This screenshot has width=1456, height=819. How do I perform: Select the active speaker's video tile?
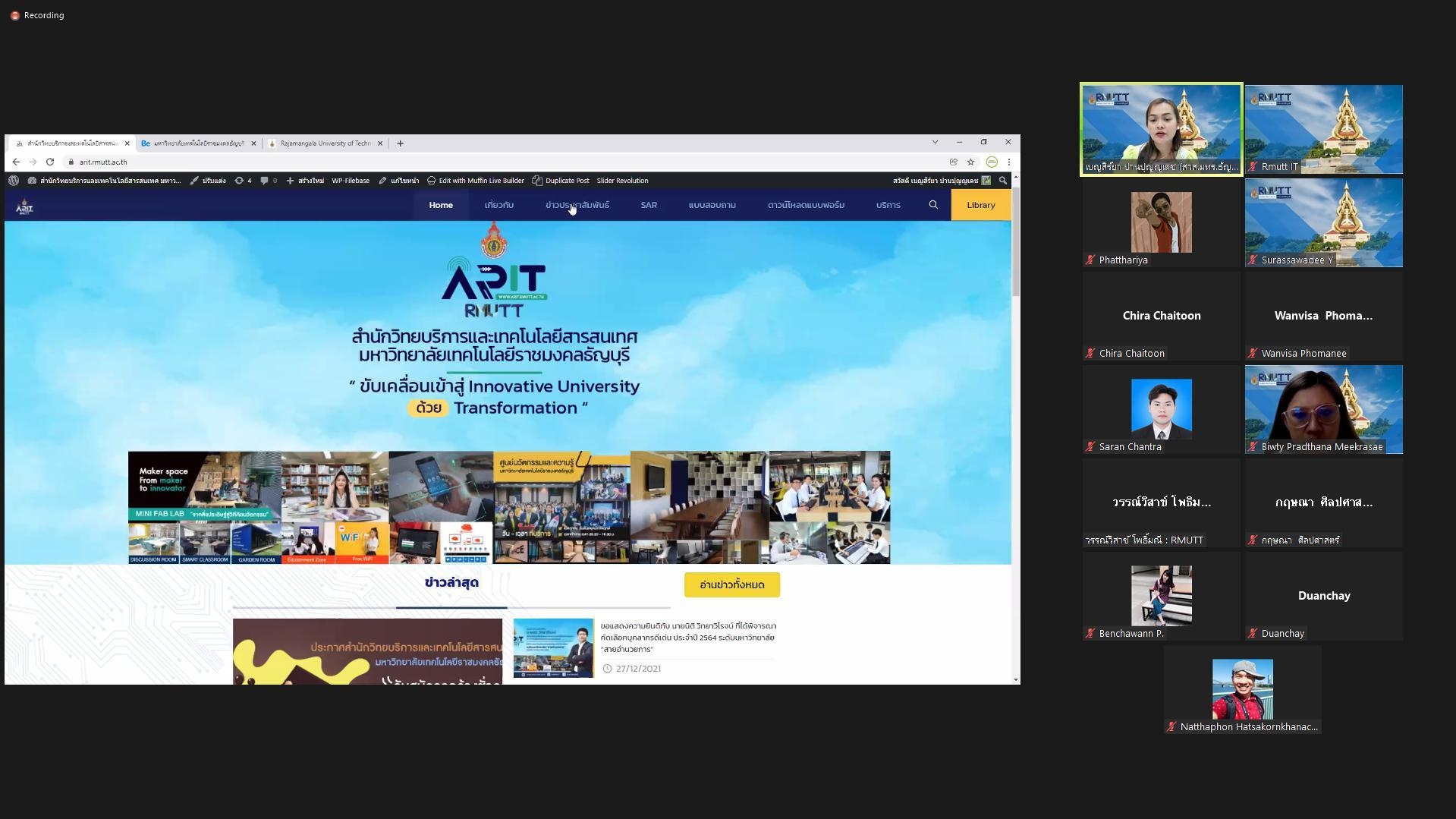point(1162,129)
